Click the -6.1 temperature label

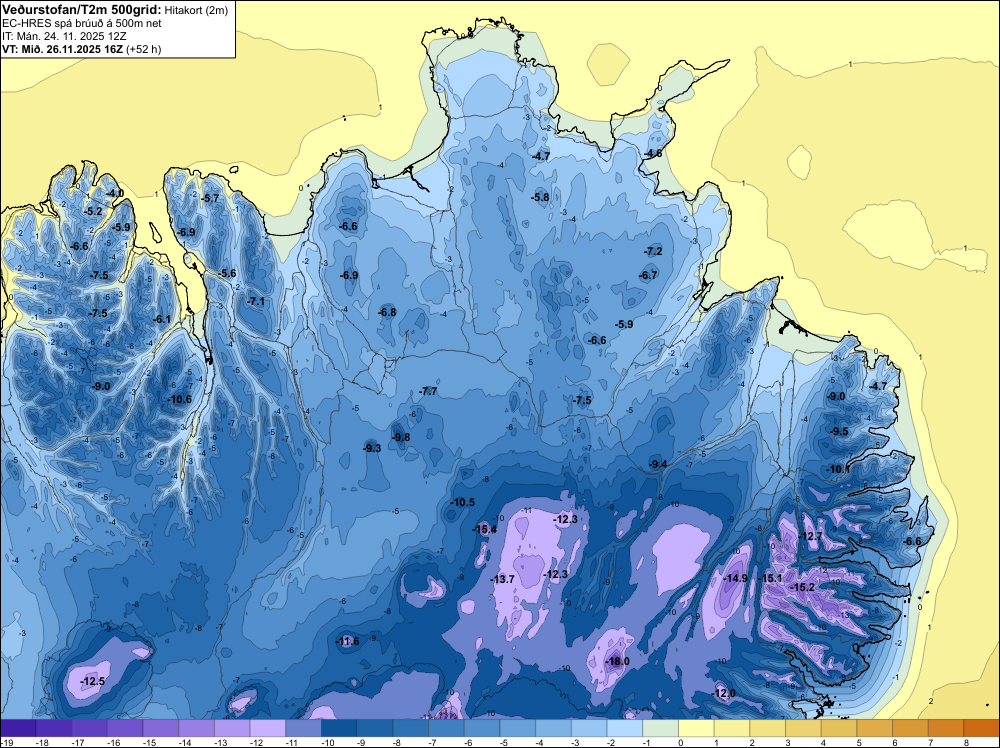[162, 319]
